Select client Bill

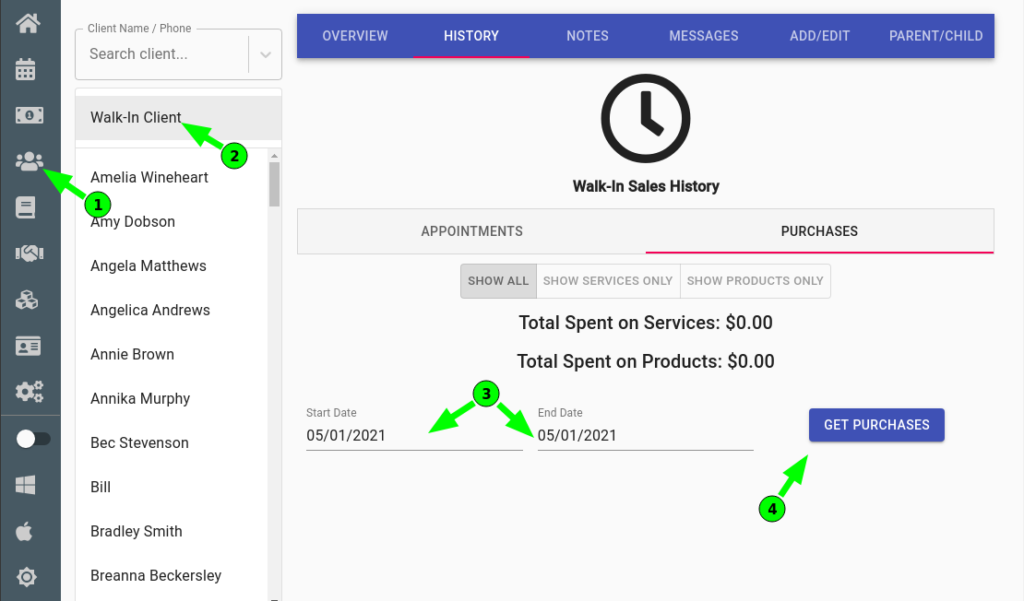coord(172,487)
